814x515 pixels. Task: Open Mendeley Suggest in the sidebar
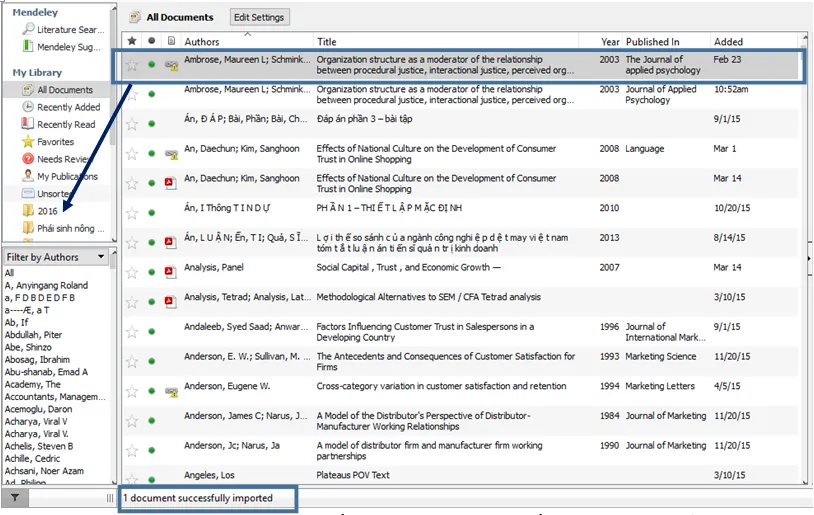point(61,47)
